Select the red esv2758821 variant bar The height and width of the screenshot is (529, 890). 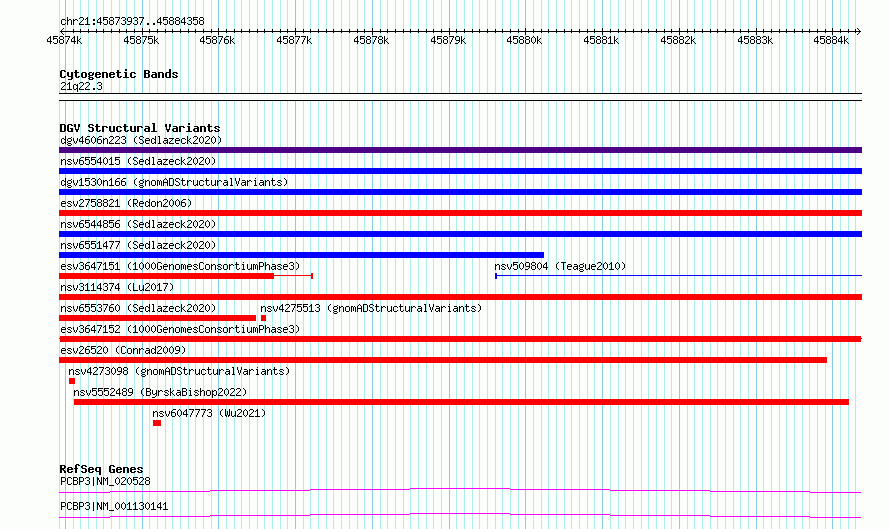[x=460, y=213]
